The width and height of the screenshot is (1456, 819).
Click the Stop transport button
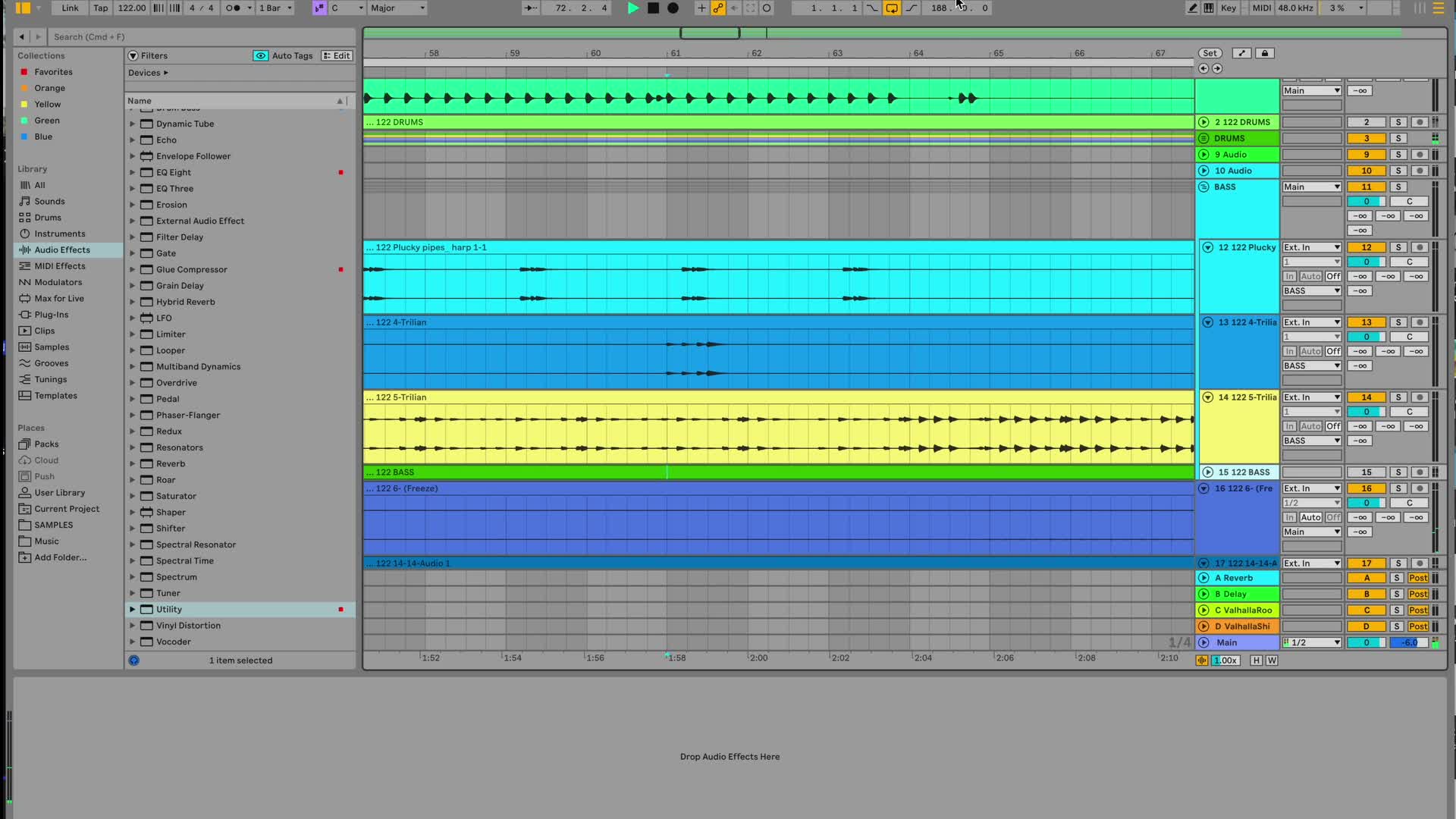pos(653,8)
